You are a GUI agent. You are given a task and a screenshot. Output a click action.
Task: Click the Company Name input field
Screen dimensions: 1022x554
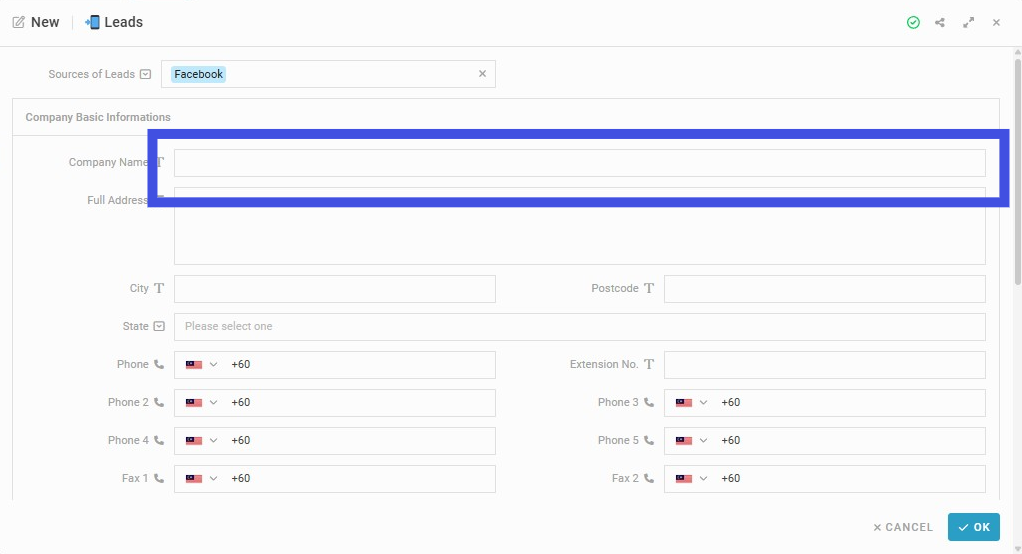pos(579,163)
